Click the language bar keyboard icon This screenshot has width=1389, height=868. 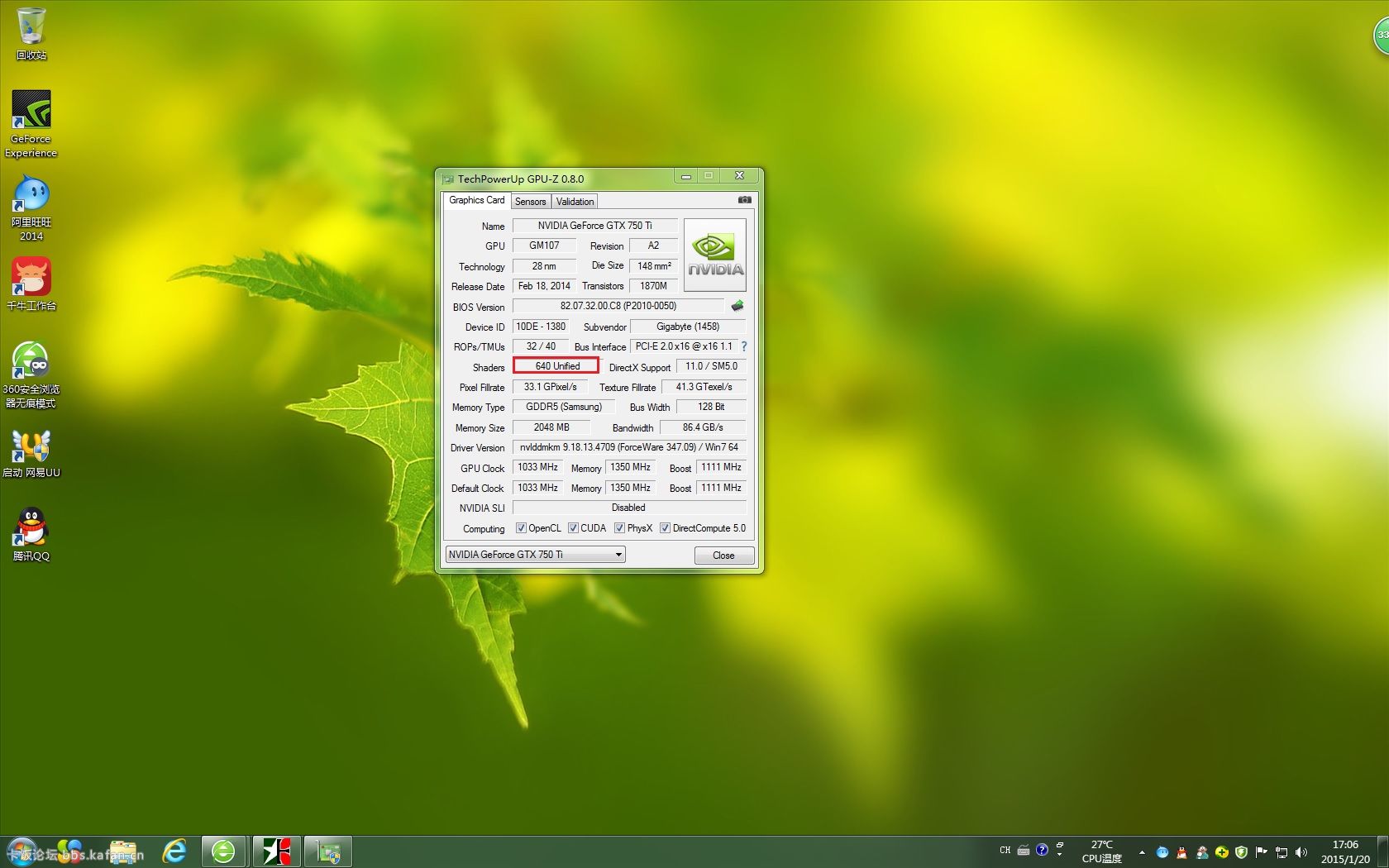tap(1024, 850)
